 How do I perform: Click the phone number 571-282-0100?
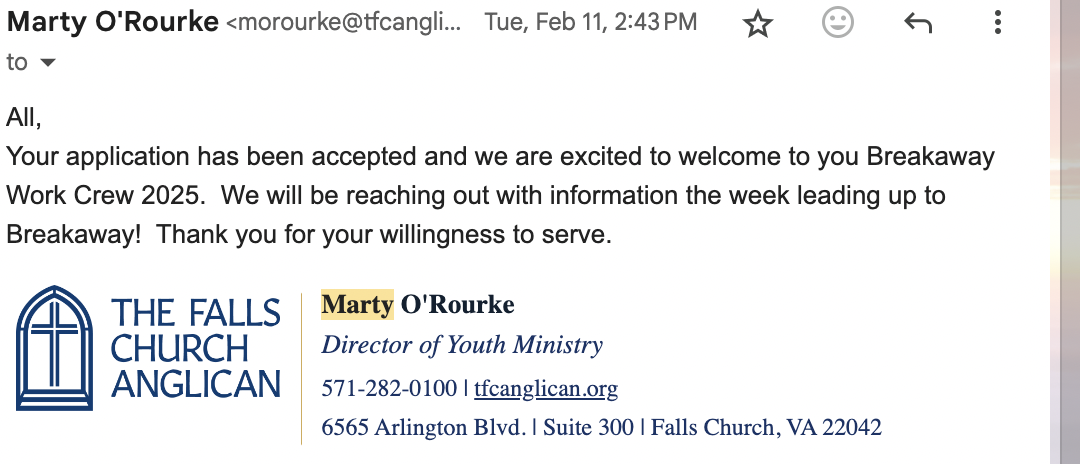click(x=388, y=388)
